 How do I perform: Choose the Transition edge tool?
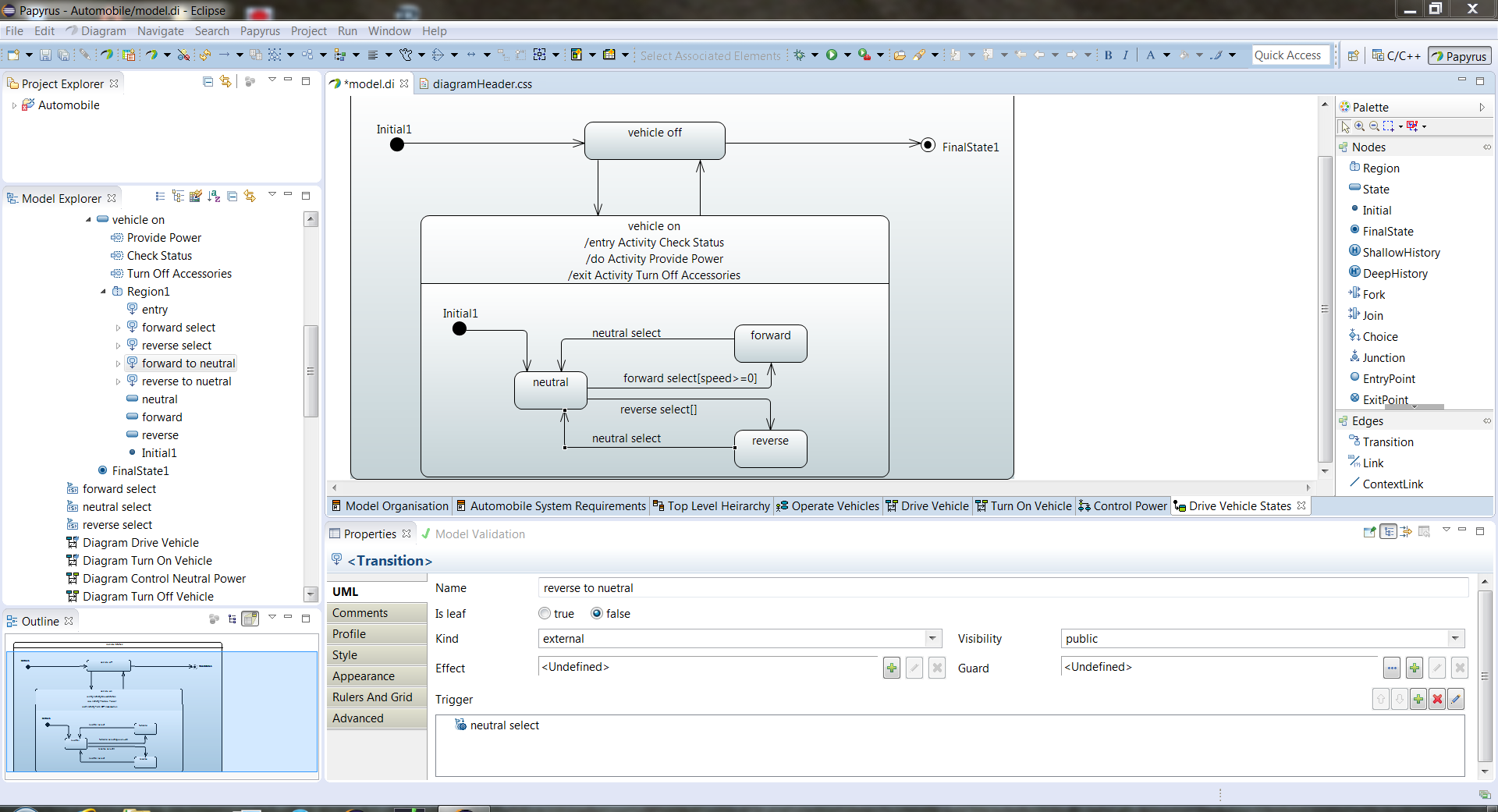1381,441
